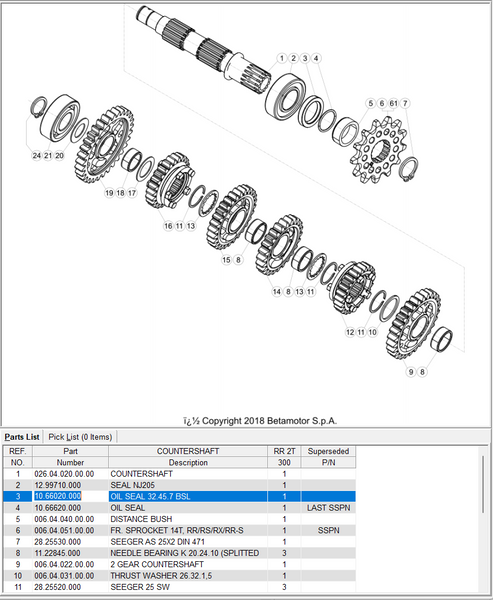Select part number 006.04.051.00.00
This screenshot has height=600, width=493.
coord(64,530)
